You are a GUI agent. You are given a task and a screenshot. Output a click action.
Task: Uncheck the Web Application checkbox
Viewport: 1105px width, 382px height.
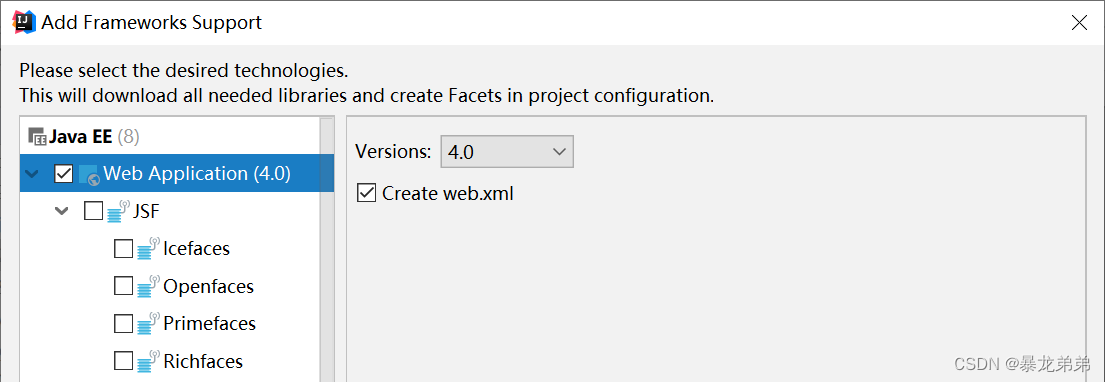click(63, 173)
